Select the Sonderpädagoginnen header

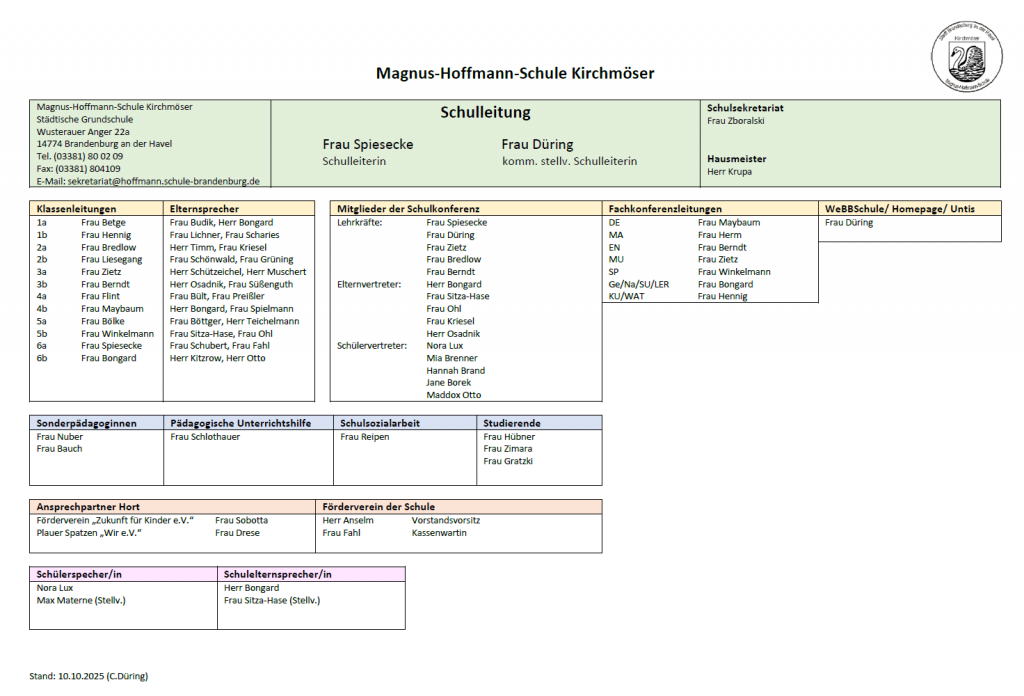click(86, 423)
